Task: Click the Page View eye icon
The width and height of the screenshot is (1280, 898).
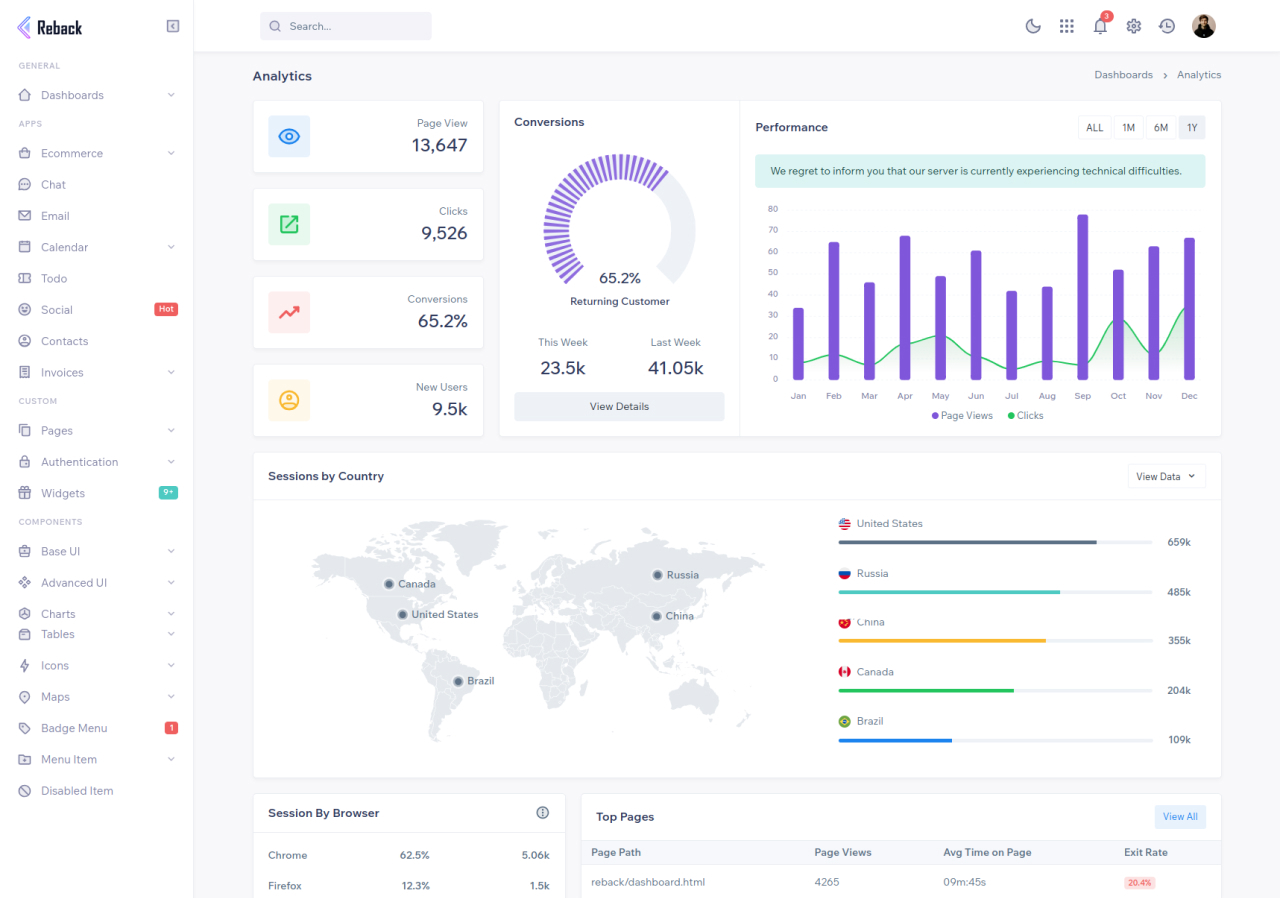Action: 289,136
